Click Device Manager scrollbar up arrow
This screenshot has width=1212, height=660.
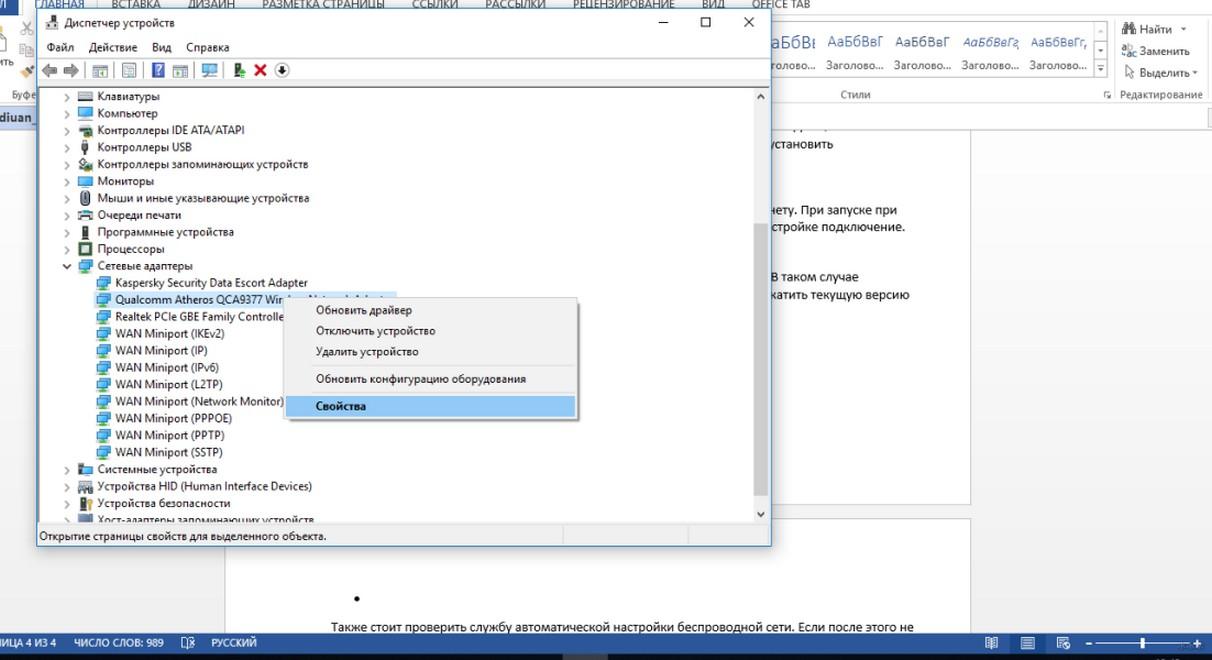[761, 97]
